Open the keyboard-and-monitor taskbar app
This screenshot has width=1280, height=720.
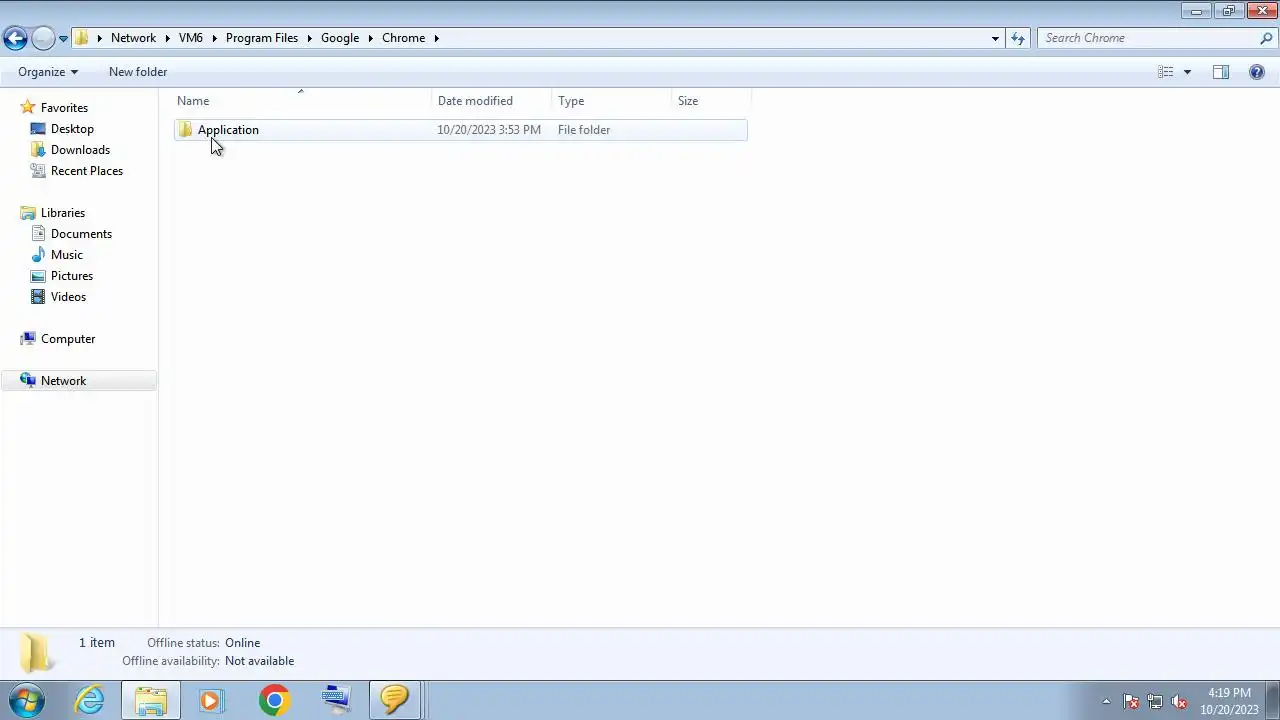point(335,700)
